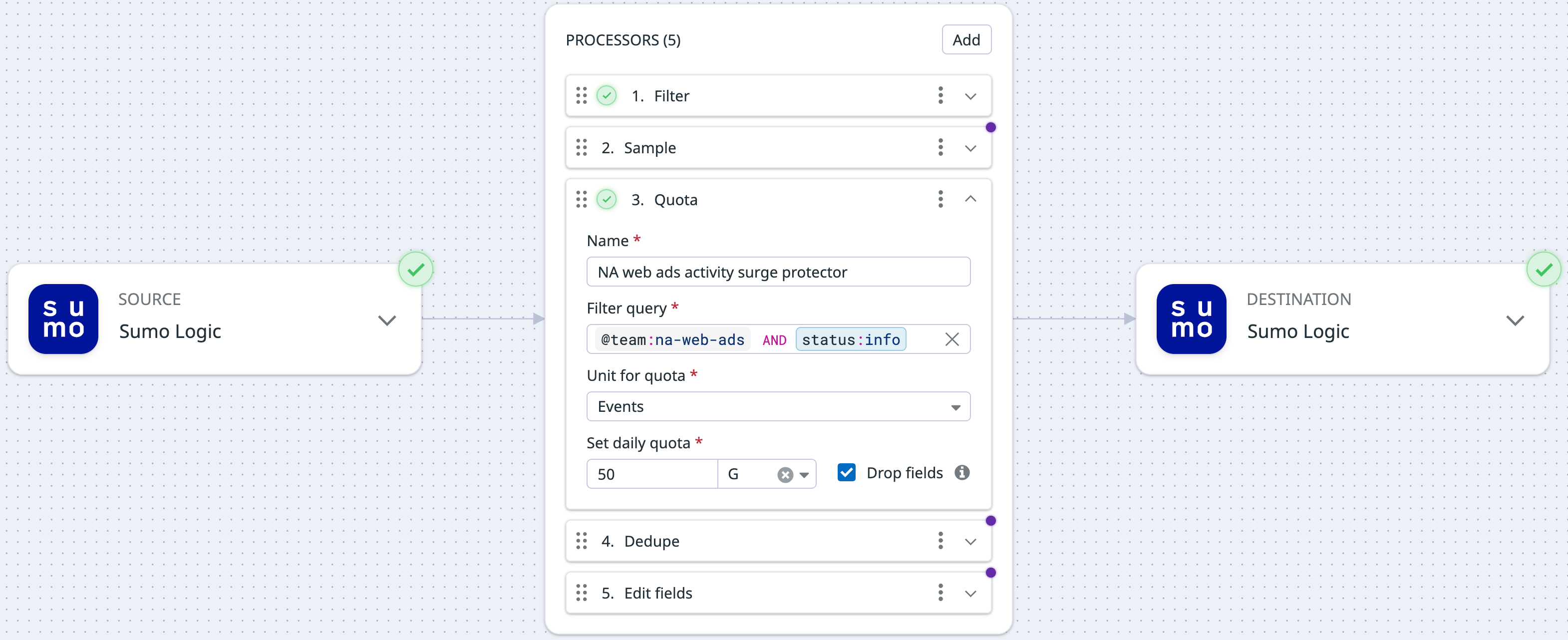Click the Add button to add a processor
The height and width of the screenshot is (640, 1568).
pos(966,39)
